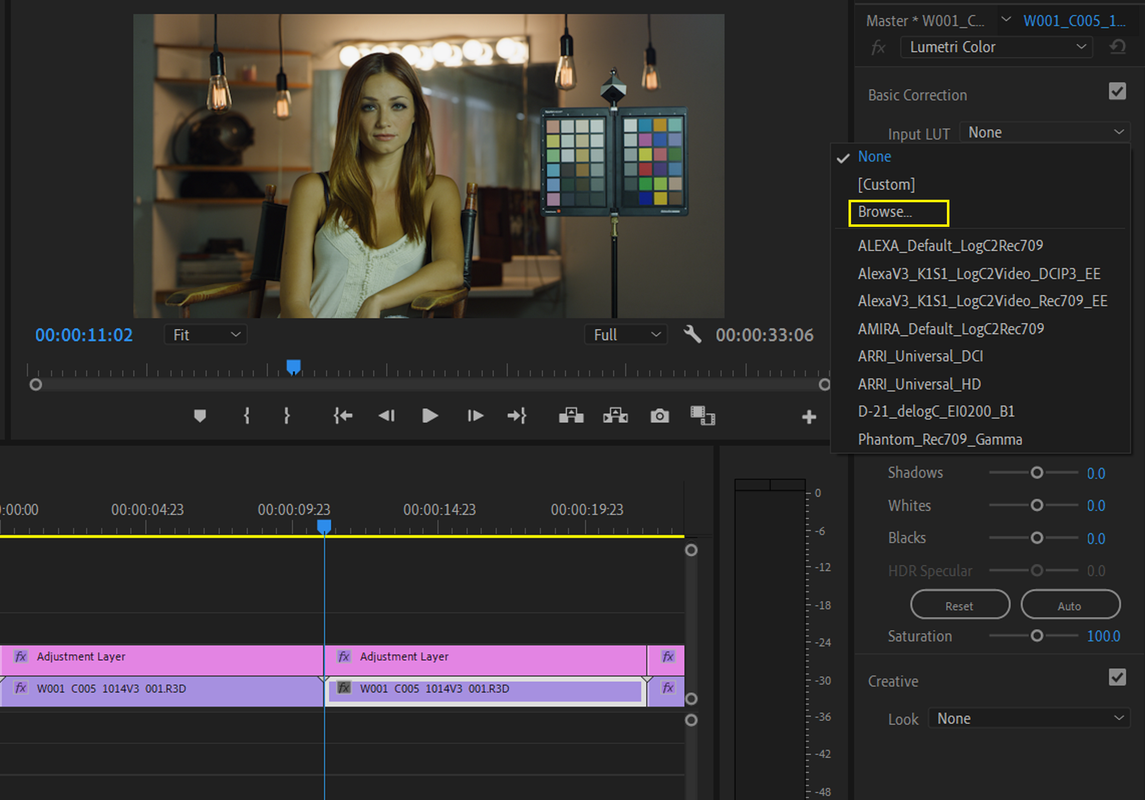Go to In point

tap(342, 416)
